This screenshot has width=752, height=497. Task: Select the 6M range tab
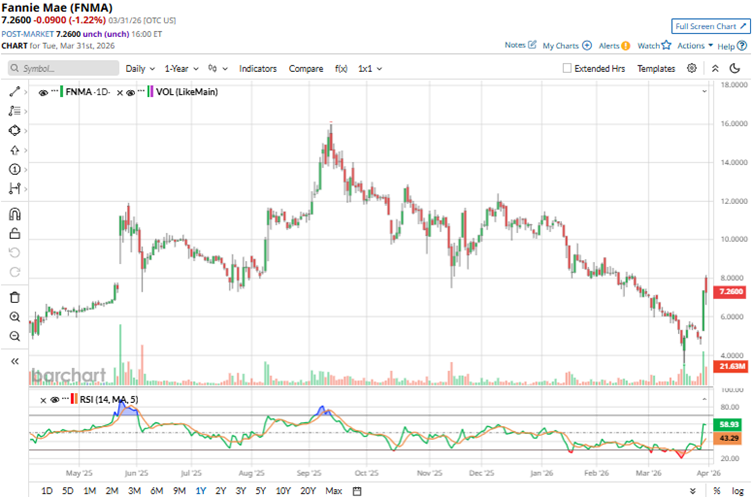(156, 491)
